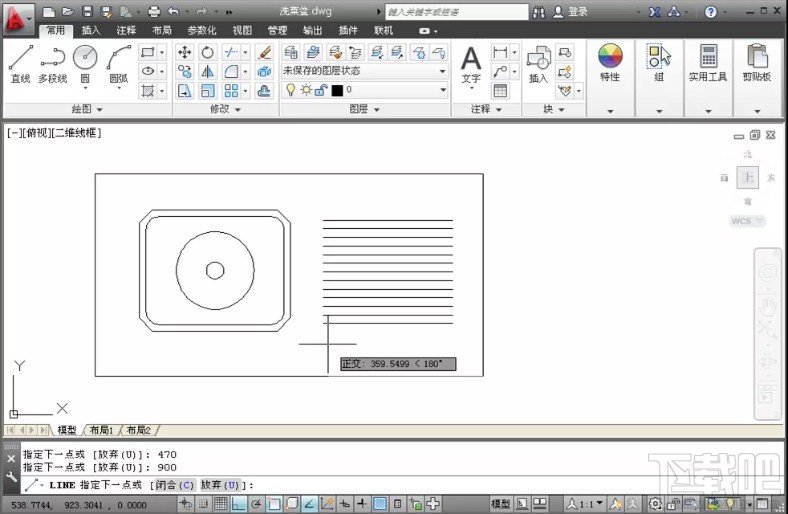Image resolution: width=788 pixels, height=514 pixels.
Task: Switch to the 布局2 layout tab
Action: click(138, 430)
